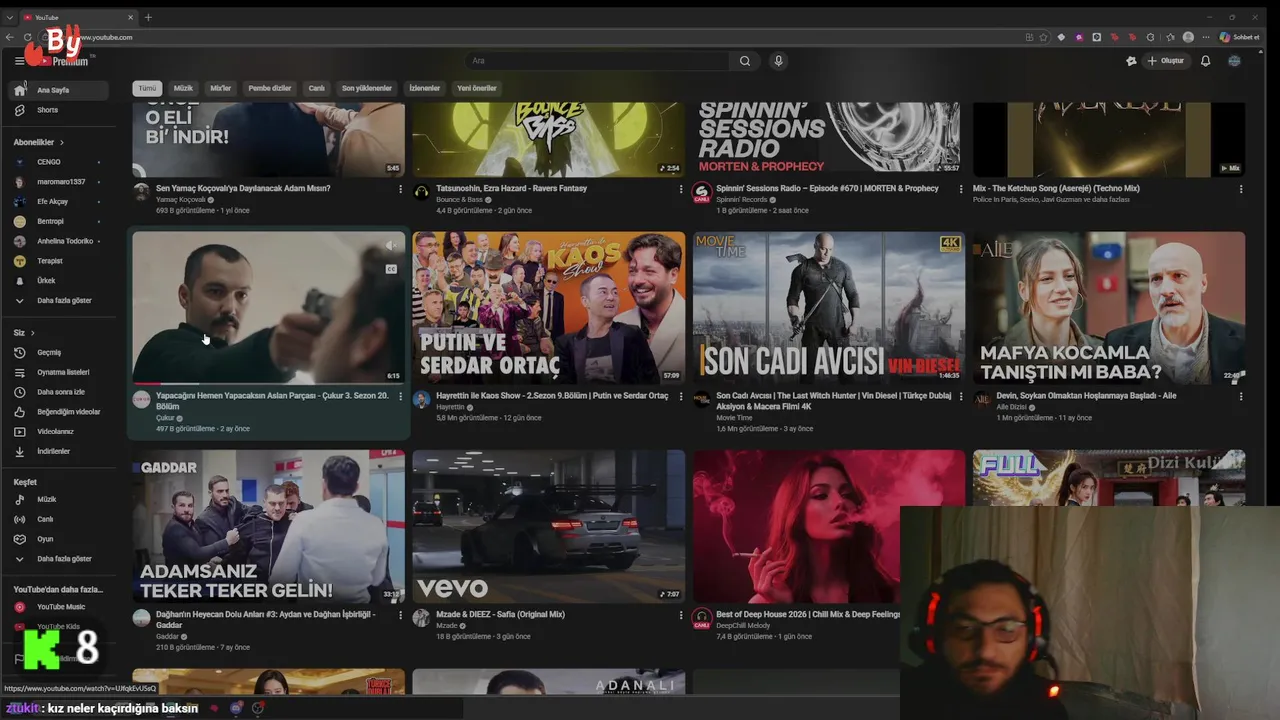Open options menu for Son Cadı Avcısı video
This screenshot has width=1280, height=720.
961,396
